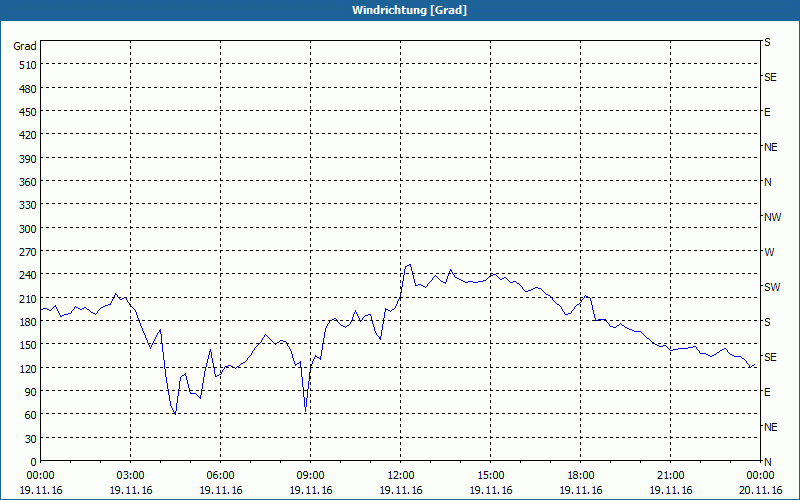This screenshot has height=500, width=800.
Task: Select the 60 y-axis tick label
Action: pyautogui.click(x=31, y=416)
